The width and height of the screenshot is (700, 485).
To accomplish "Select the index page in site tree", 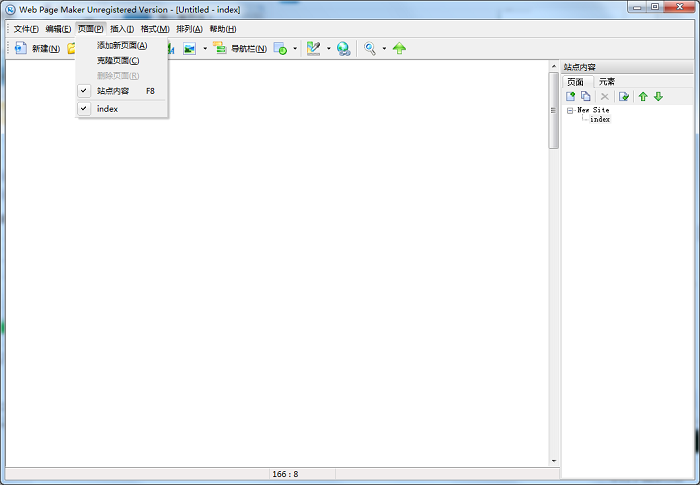I will tap(600, 119).
